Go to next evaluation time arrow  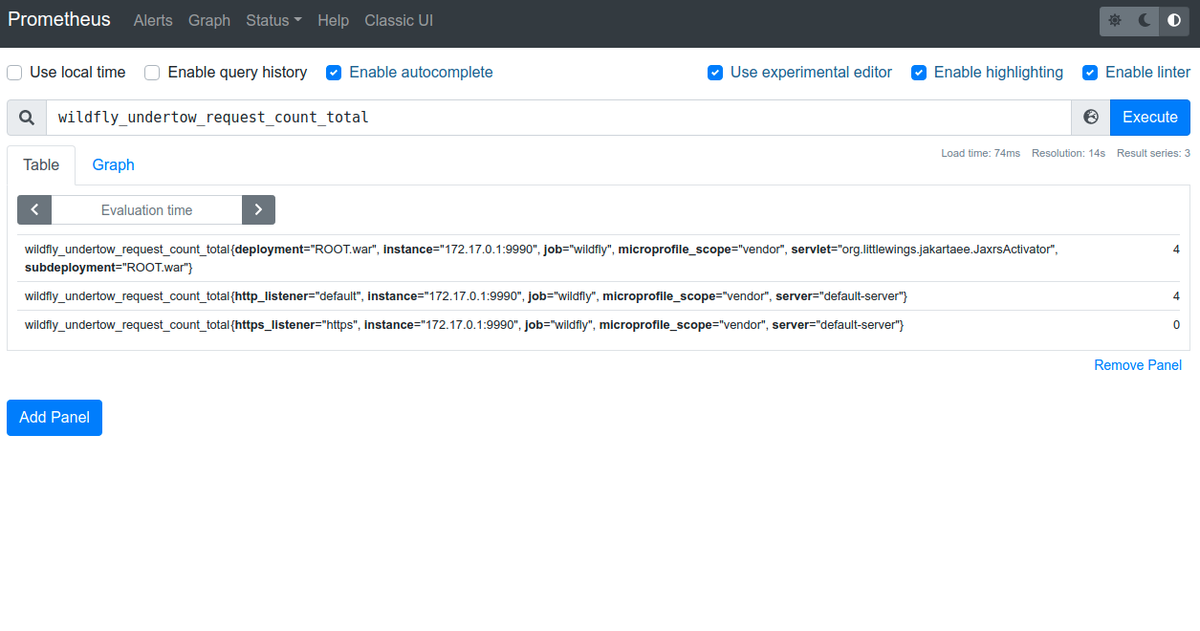(x=258, y=210)
